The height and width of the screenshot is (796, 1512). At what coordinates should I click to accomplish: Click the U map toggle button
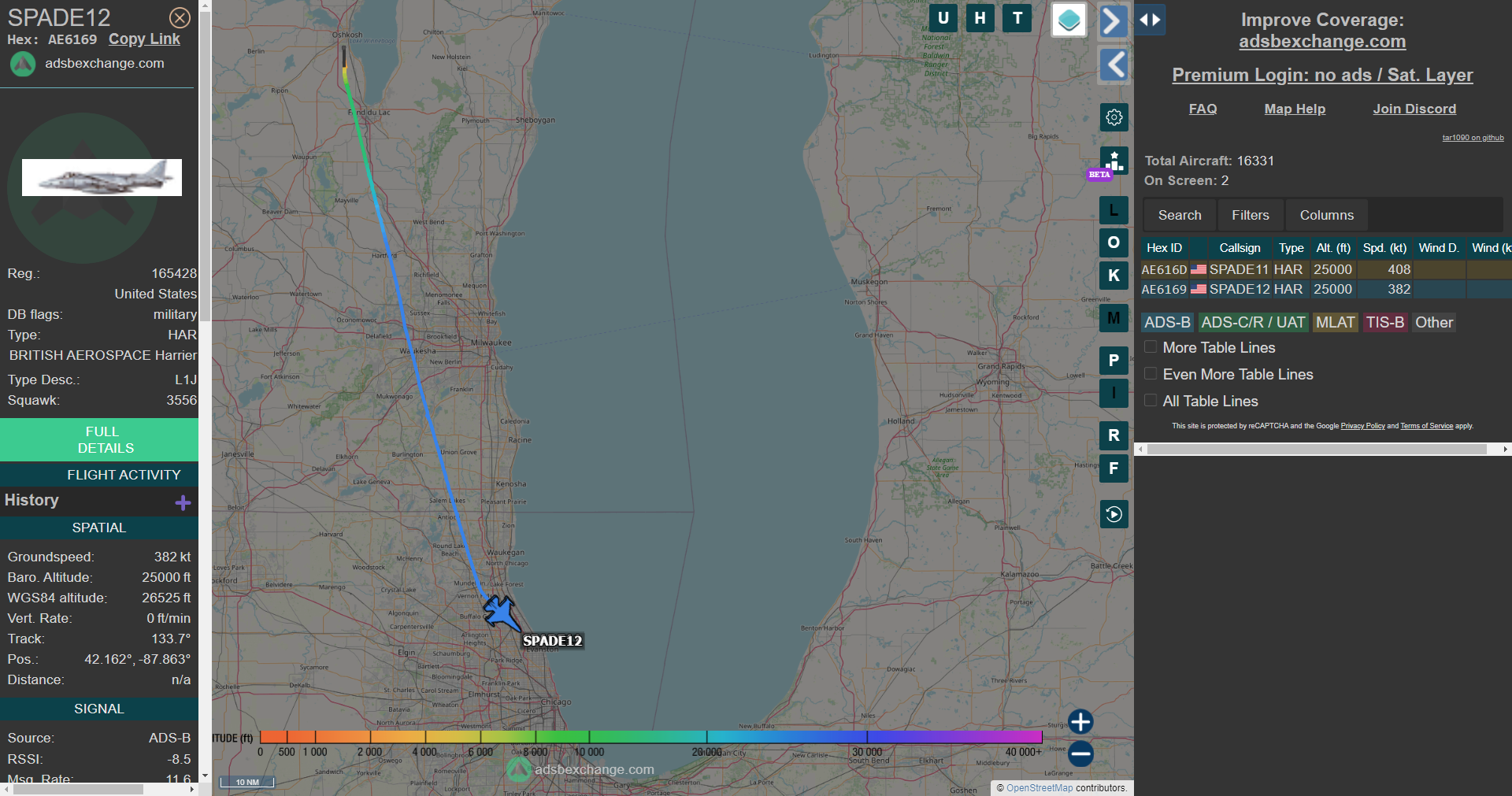click(943, 18)
